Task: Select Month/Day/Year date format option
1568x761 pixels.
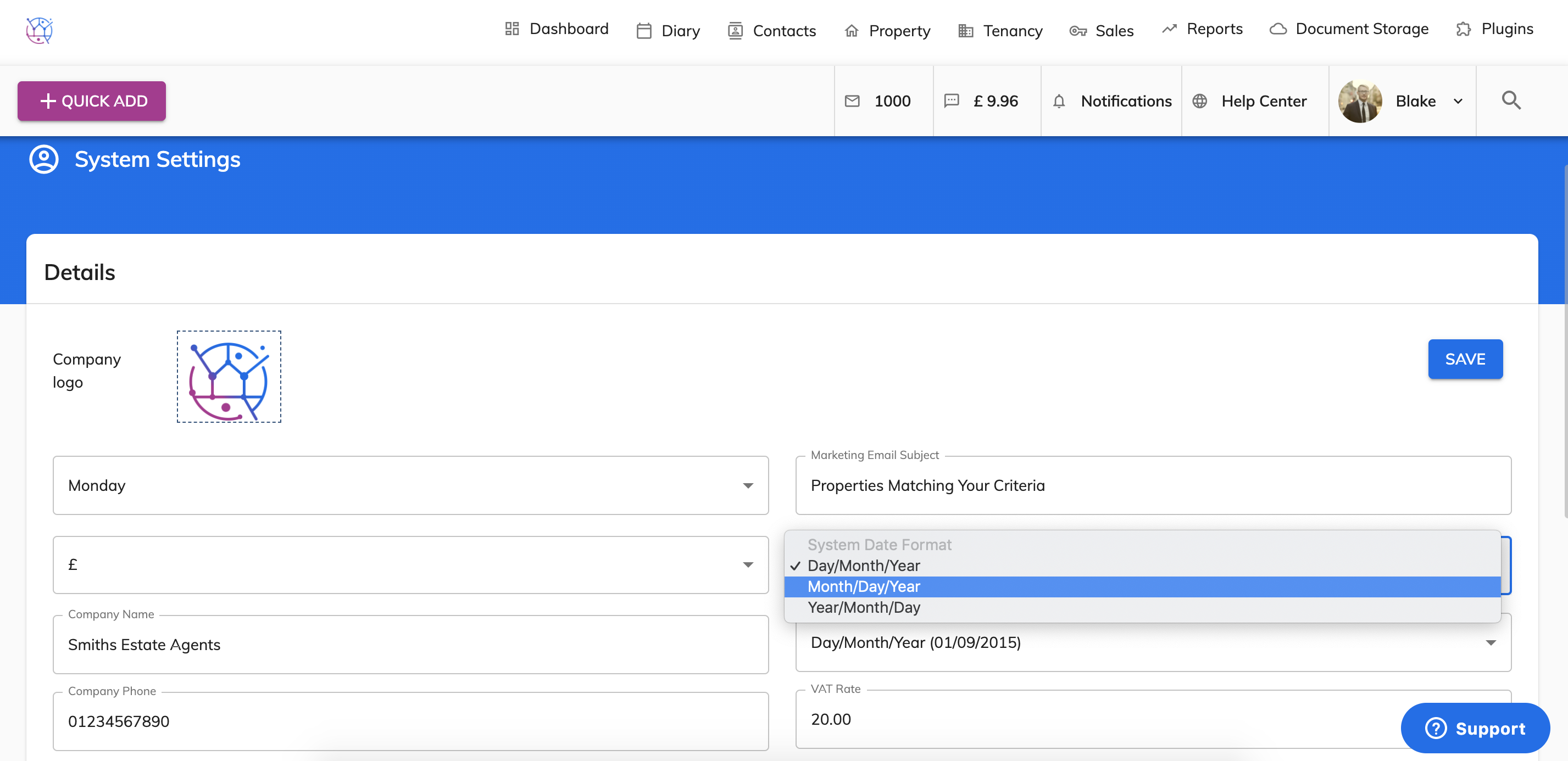Action: [863, 586]
